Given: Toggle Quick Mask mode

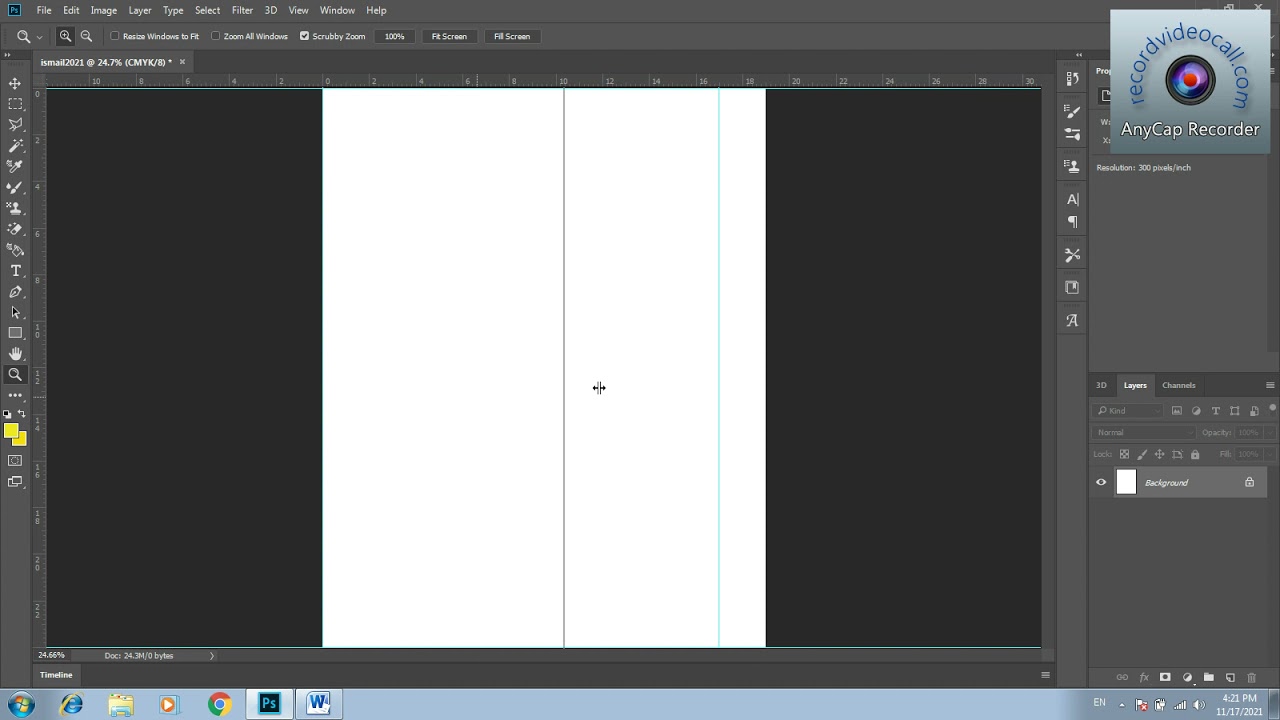Looking at the screenshot, I should [x=15, y=461].
